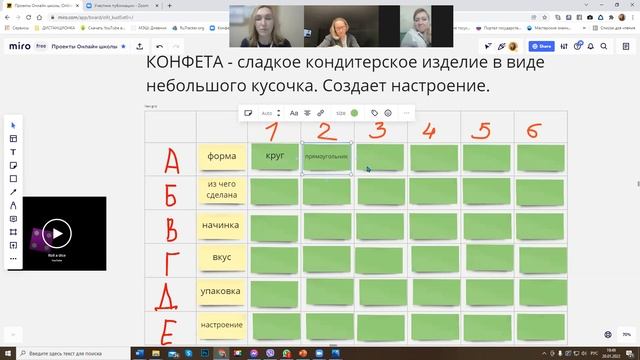
Task: Select the yellow note настроение
Action: point(222,326)
